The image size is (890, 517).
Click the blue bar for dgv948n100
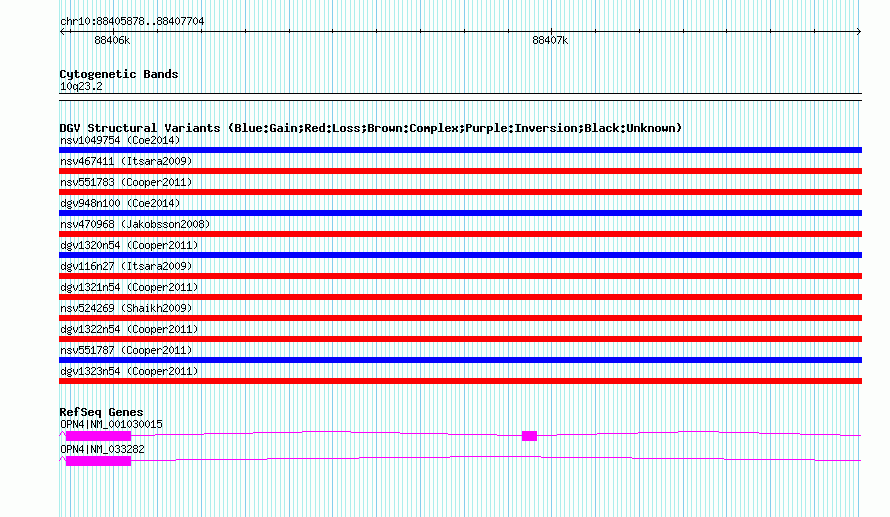[460, 213]
